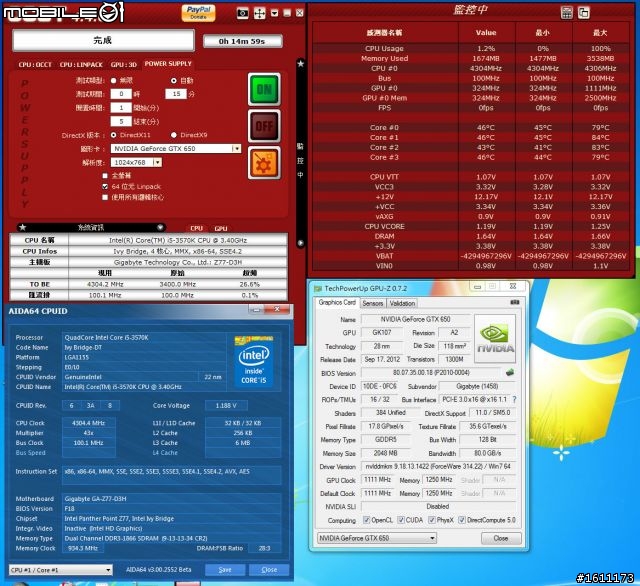Viewport: 640px width, 586px height.
Task: Switch to GPU:3D tab
Action: [124, 64]
